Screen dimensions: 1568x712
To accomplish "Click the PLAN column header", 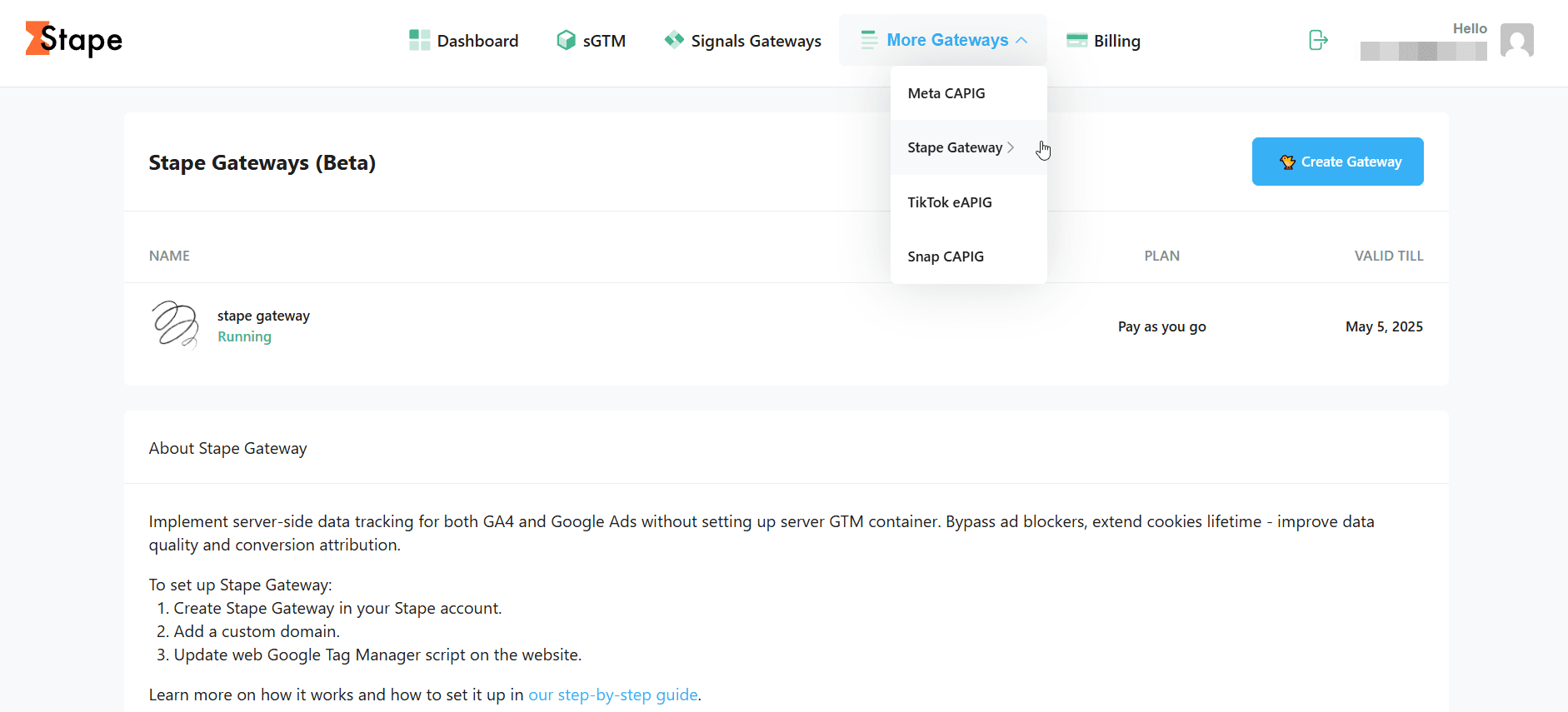I will tap(1161, 256).
